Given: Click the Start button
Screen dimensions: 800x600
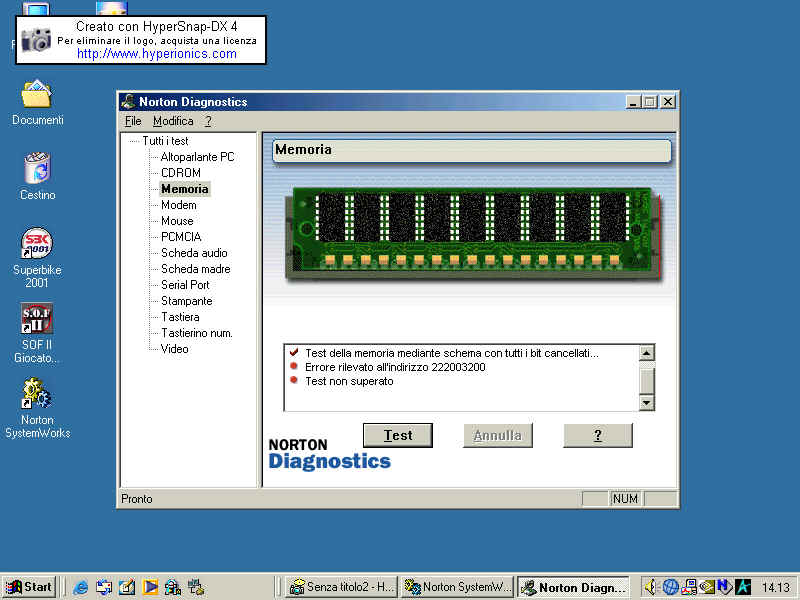Looking at the screenshot, I should tap(30, 587).
